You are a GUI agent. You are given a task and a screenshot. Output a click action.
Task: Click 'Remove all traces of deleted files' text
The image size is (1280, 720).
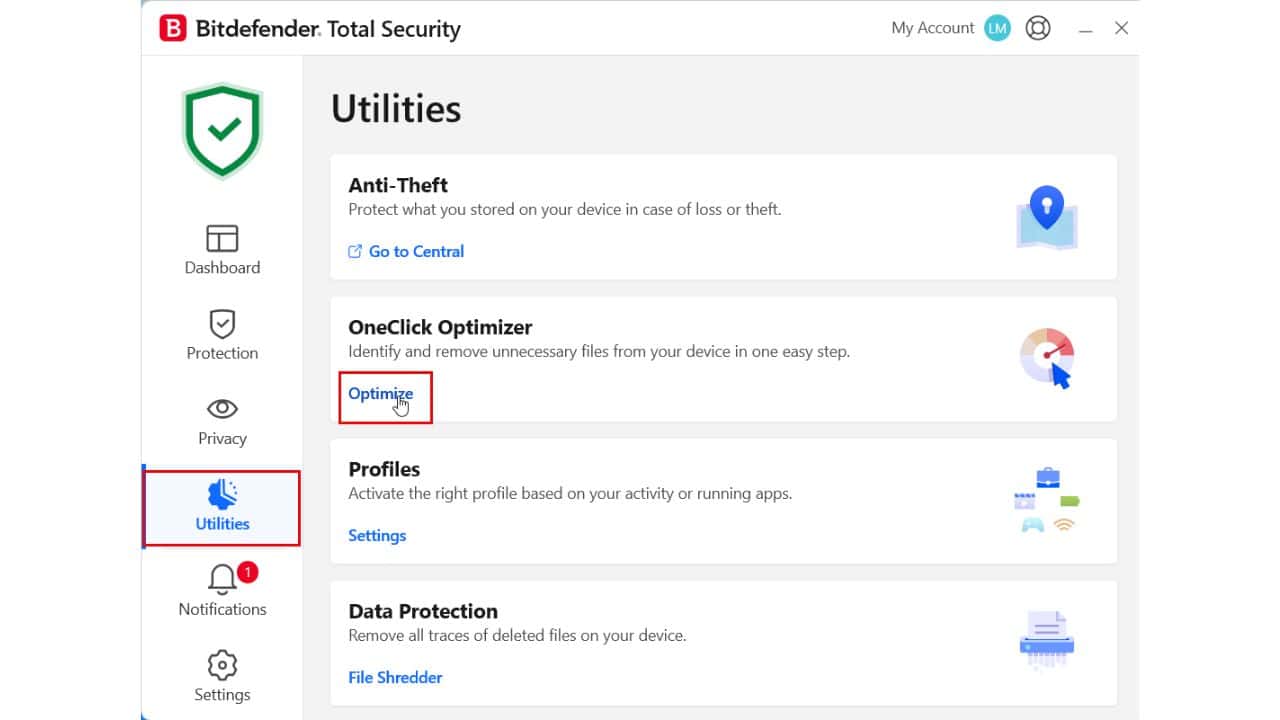point(517,635)
